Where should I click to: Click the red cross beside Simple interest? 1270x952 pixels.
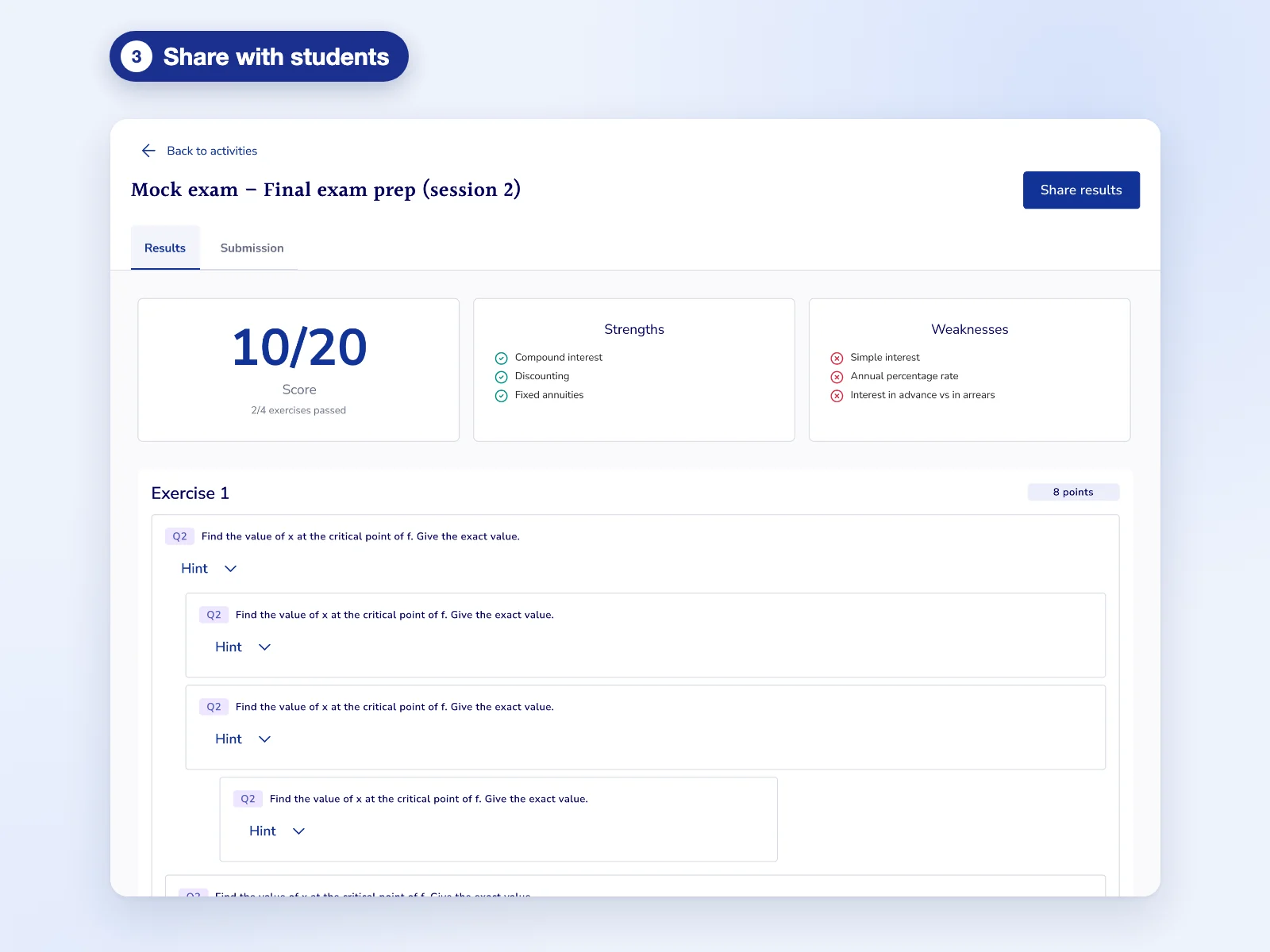(x=837, y=359)
